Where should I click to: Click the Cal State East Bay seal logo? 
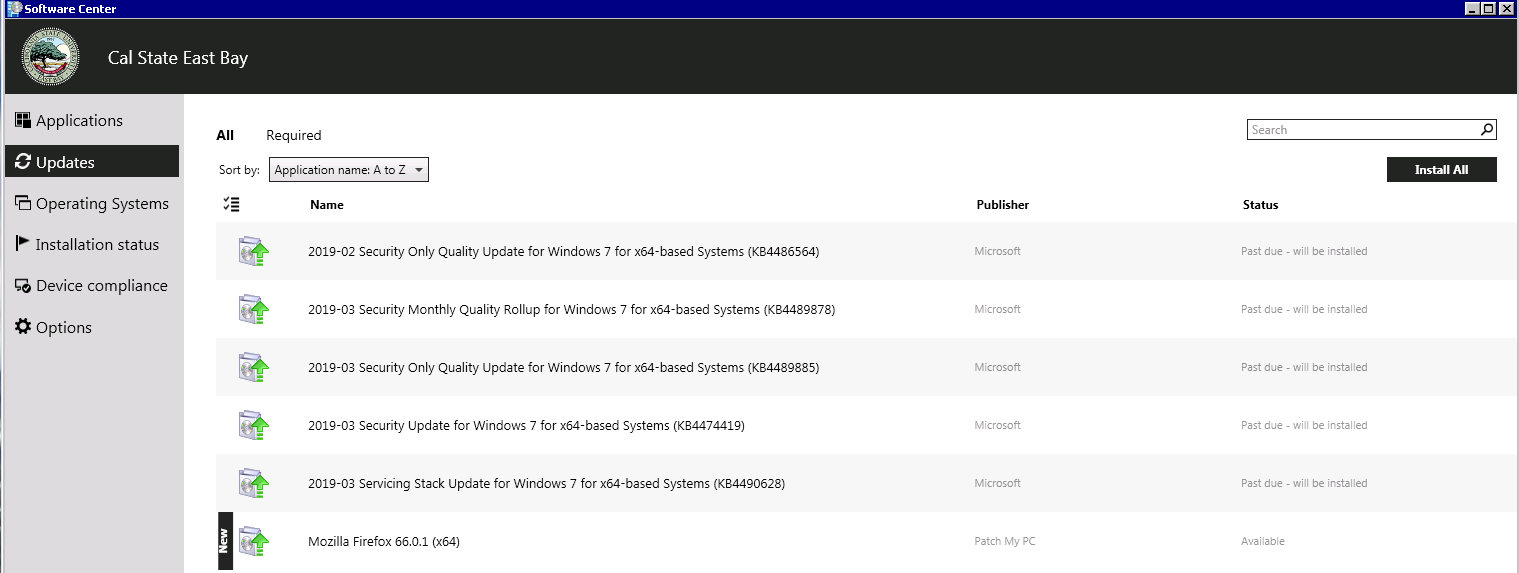[x=50, y=57]
